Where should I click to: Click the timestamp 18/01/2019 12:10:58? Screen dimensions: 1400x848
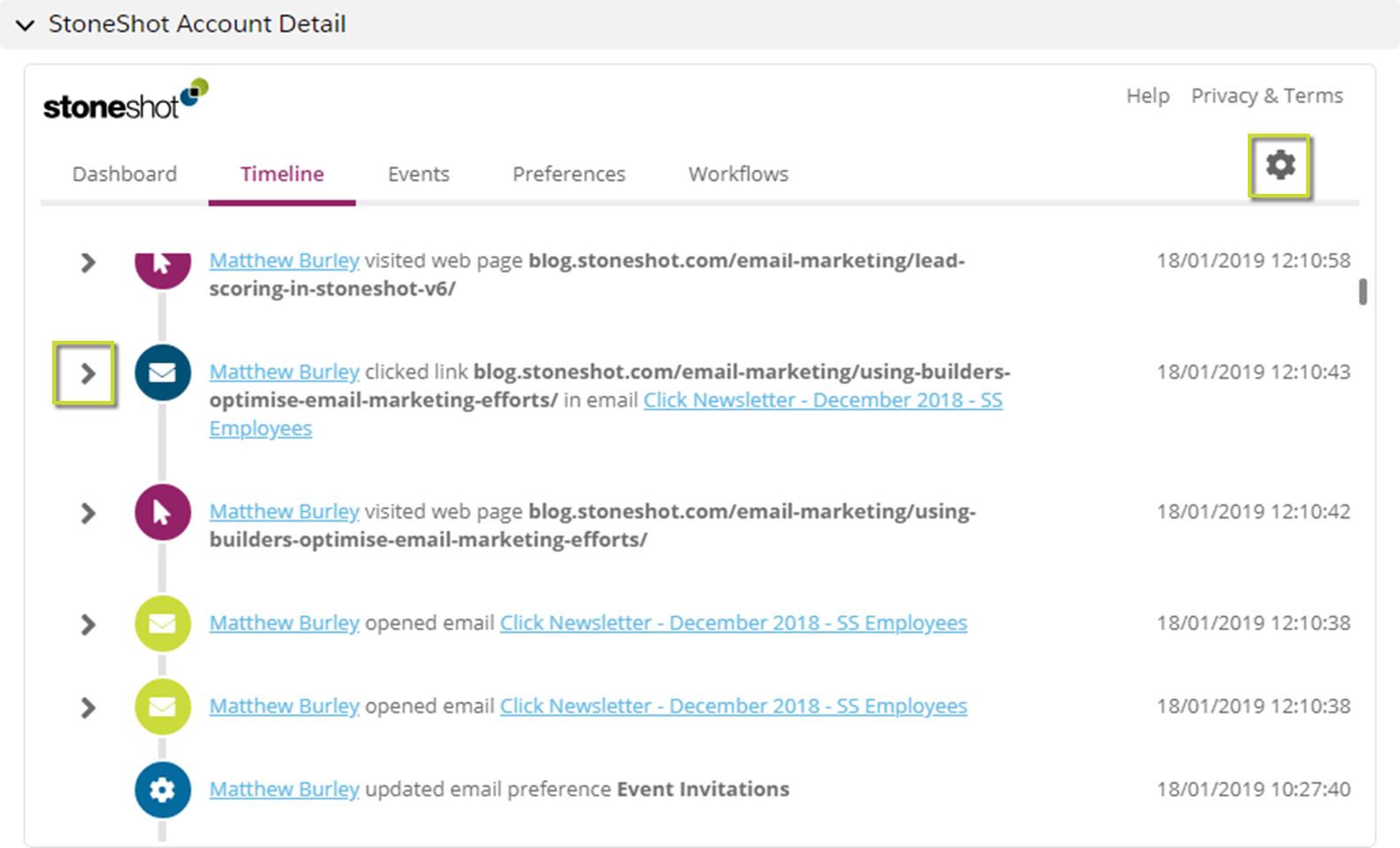[x=1253, y=260]
